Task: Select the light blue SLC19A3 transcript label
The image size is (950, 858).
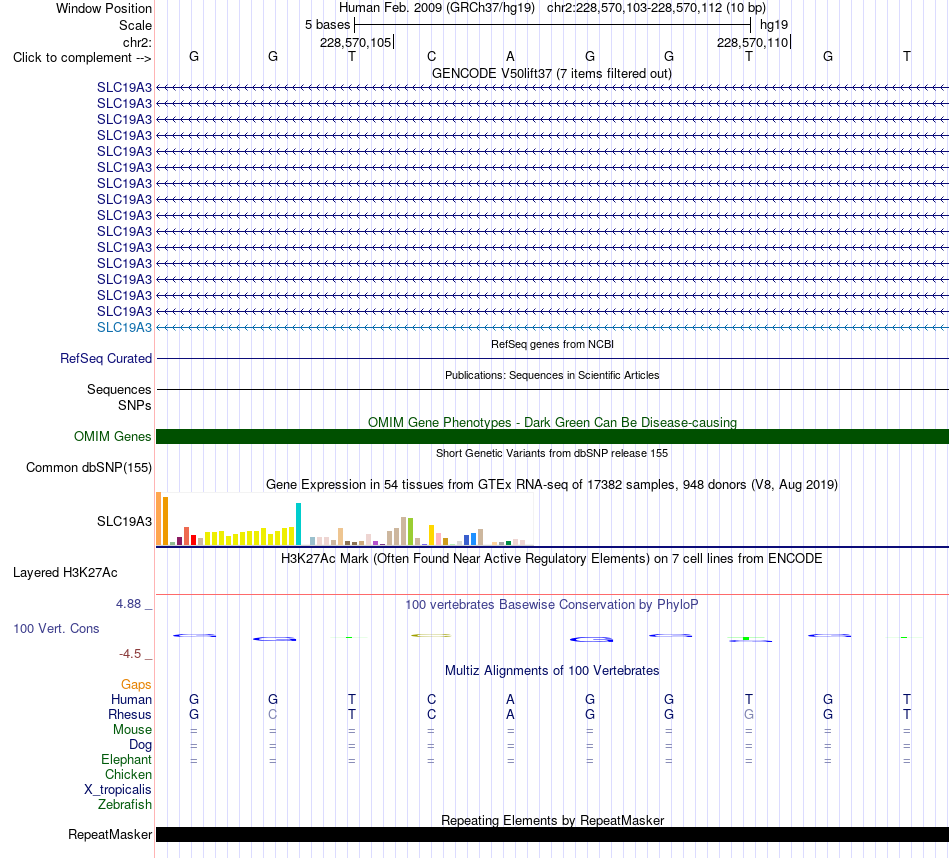Action: click(x=124, y=327)
